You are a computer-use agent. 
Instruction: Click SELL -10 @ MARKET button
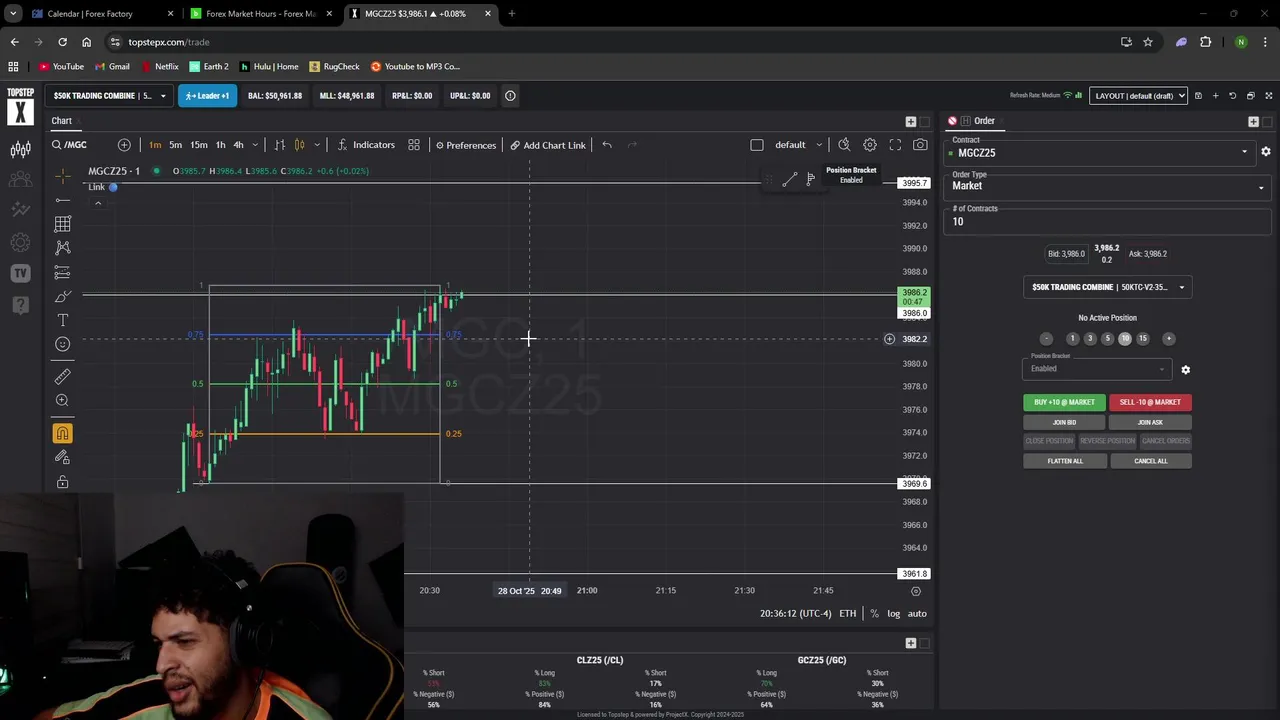coord(1150,402)
